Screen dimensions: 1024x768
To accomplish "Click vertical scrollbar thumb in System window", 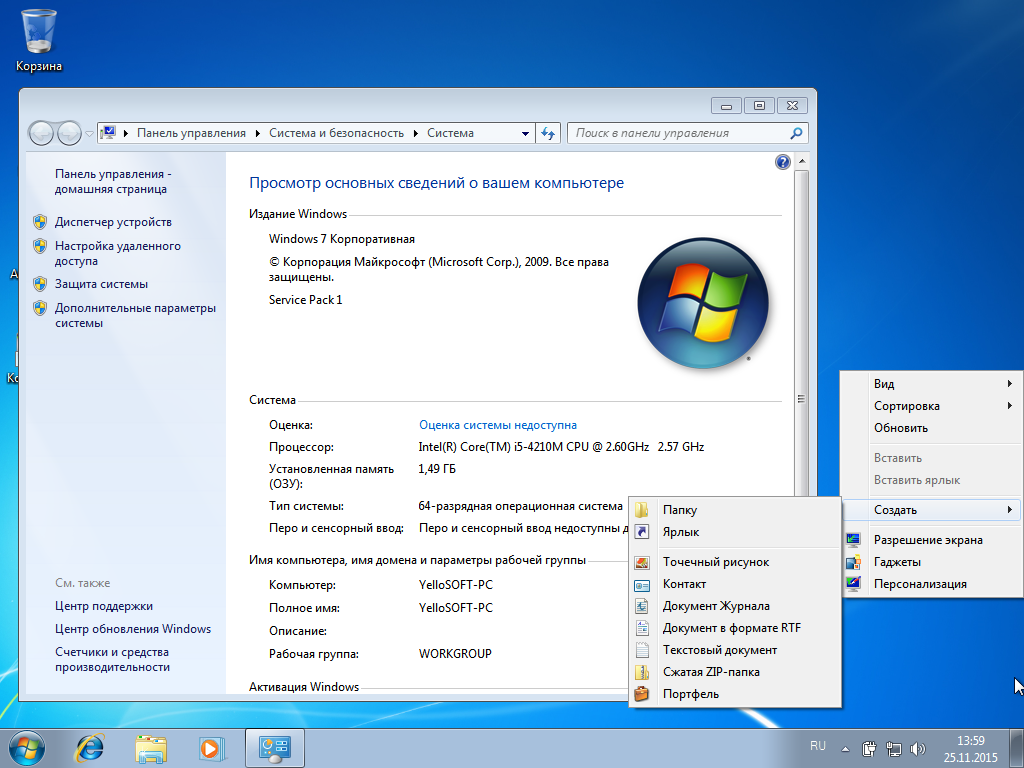I will pyautogui.click(x=801, y=400).
